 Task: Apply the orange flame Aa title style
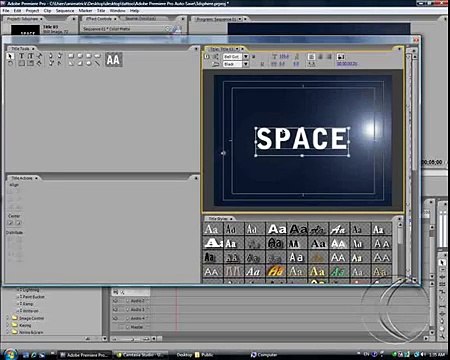(x=275, y=272)
